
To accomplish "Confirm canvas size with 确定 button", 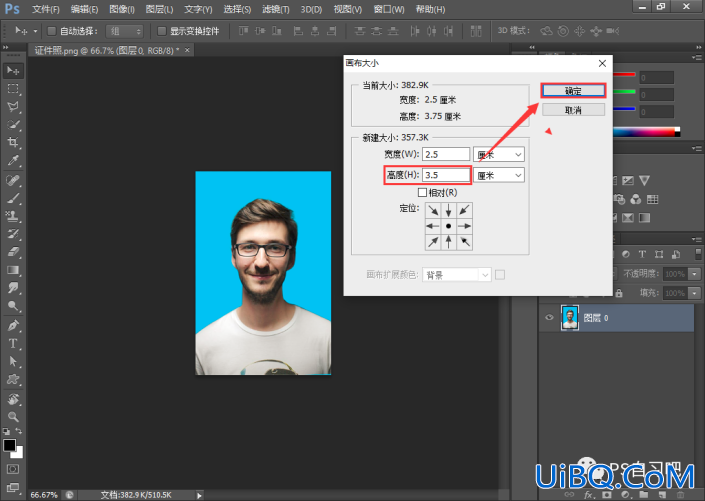I will [x=573, y=91].
